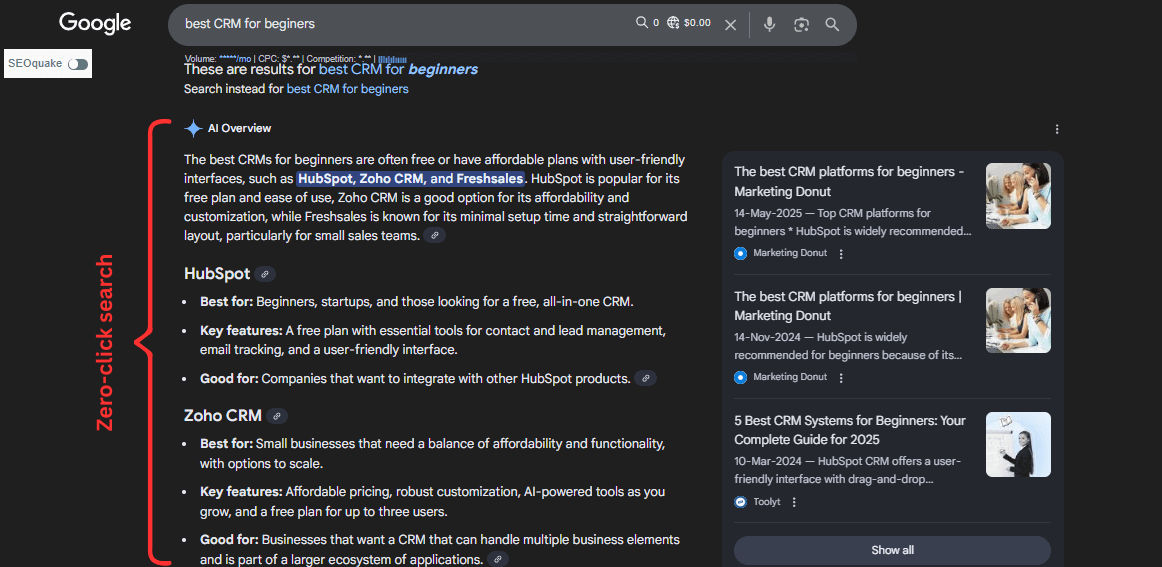Open three-dot menu beside Toolyt
The height and width of the screenshot is (567, 1162).
[794, 502]
